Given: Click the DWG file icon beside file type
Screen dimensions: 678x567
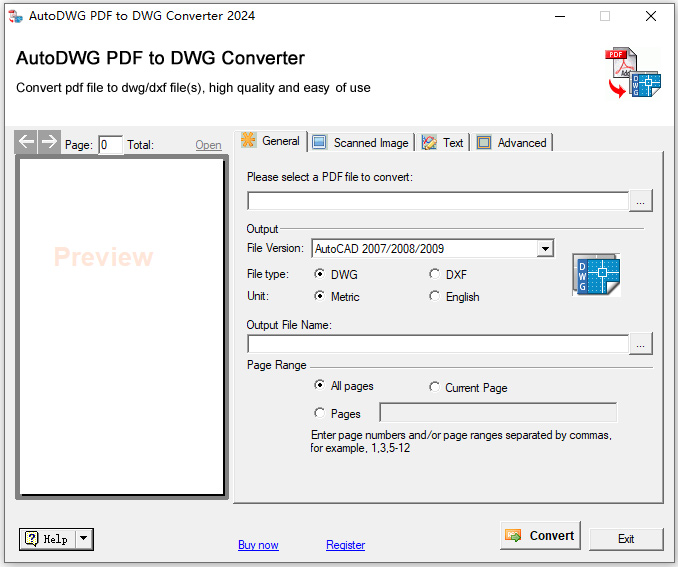Looking at the screenshot, I should coord(596,275).
